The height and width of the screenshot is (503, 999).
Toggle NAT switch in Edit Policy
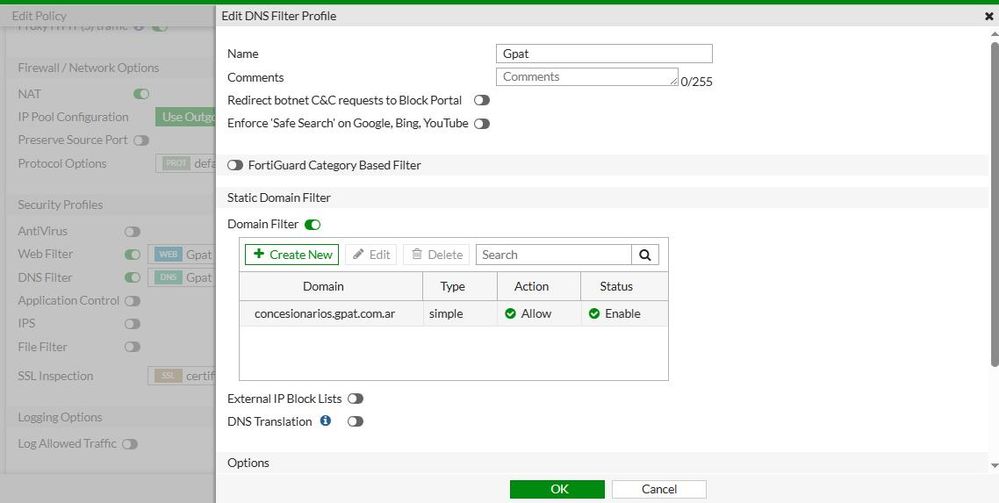pos(141,94)
